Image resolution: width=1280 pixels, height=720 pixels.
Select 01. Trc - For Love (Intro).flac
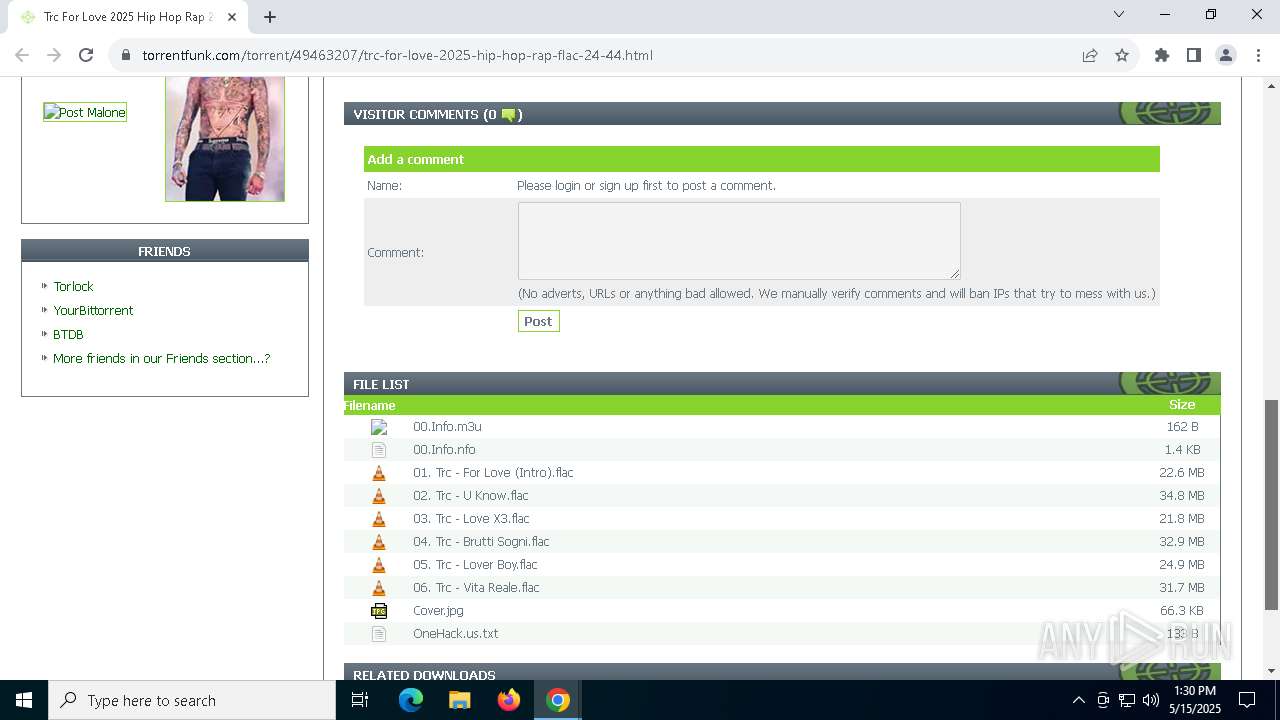point(493,472)
